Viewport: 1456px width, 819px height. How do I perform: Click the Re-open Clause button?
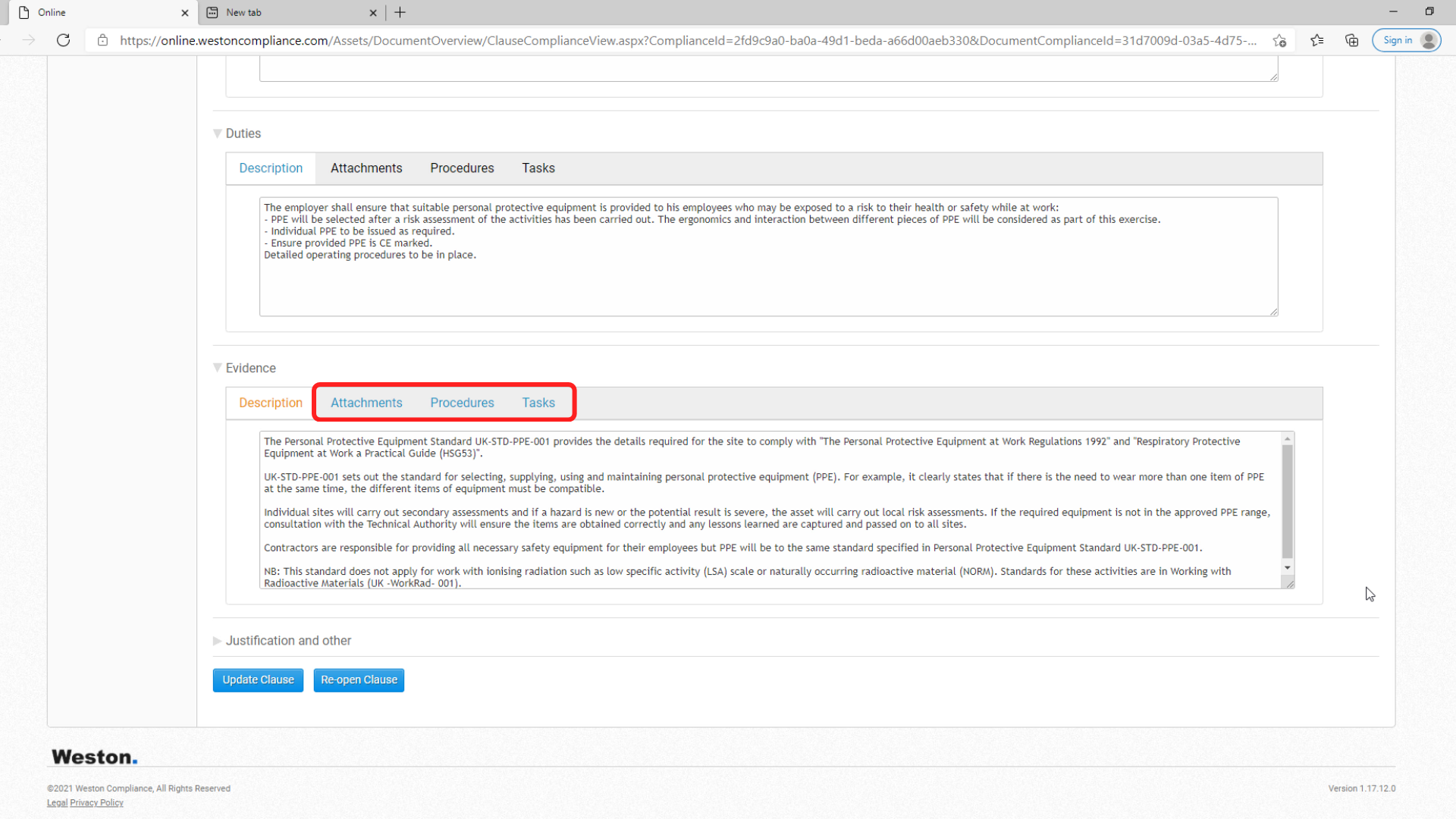click(359, 680)
